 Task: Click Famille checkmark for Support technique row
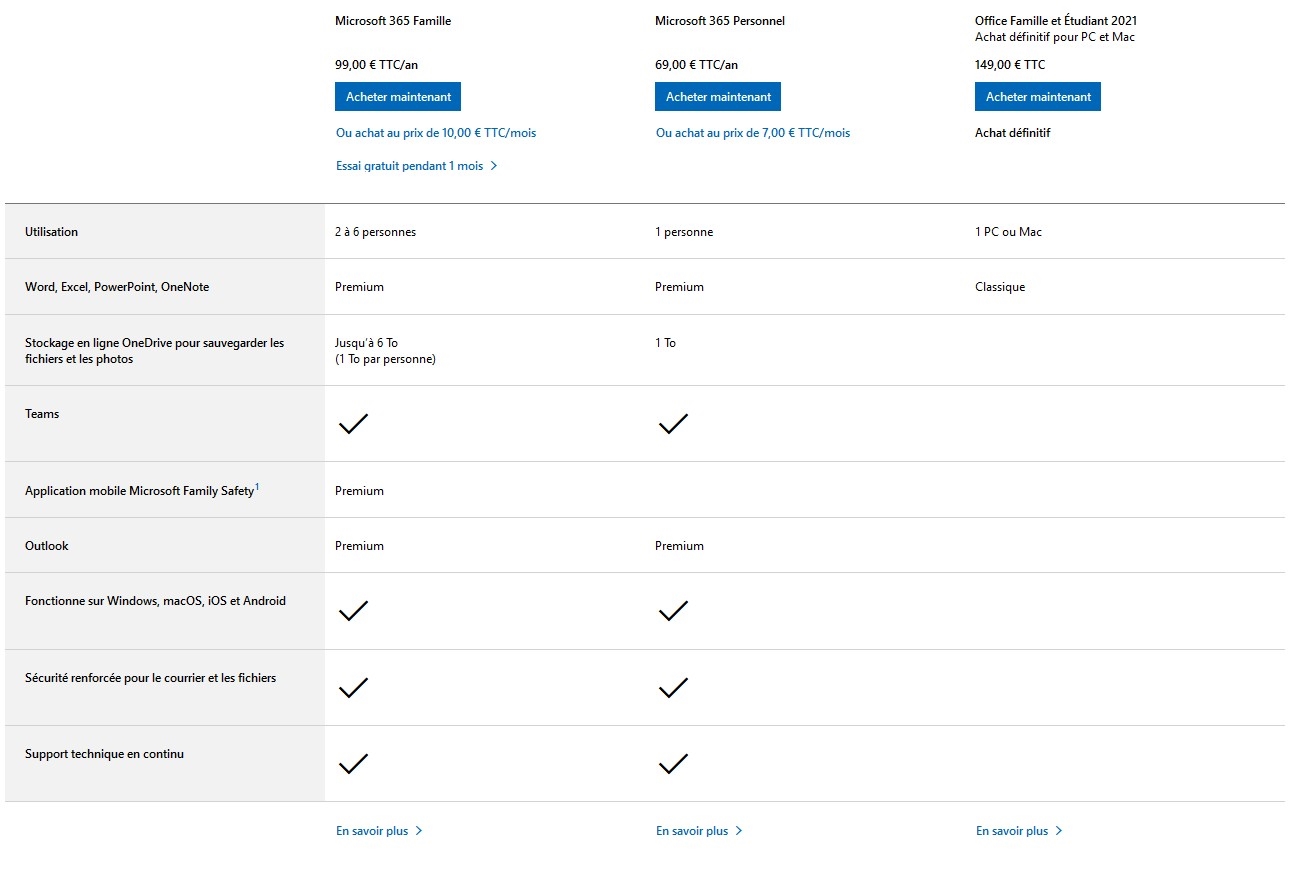pos(353,764)
